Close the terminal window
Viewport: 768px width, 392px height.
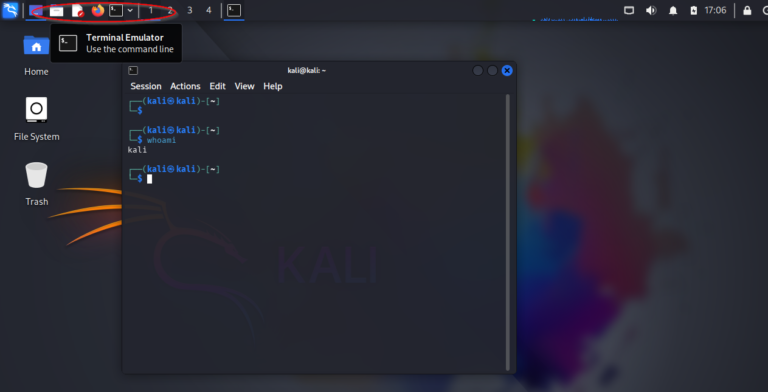click(x=507, y=71)
